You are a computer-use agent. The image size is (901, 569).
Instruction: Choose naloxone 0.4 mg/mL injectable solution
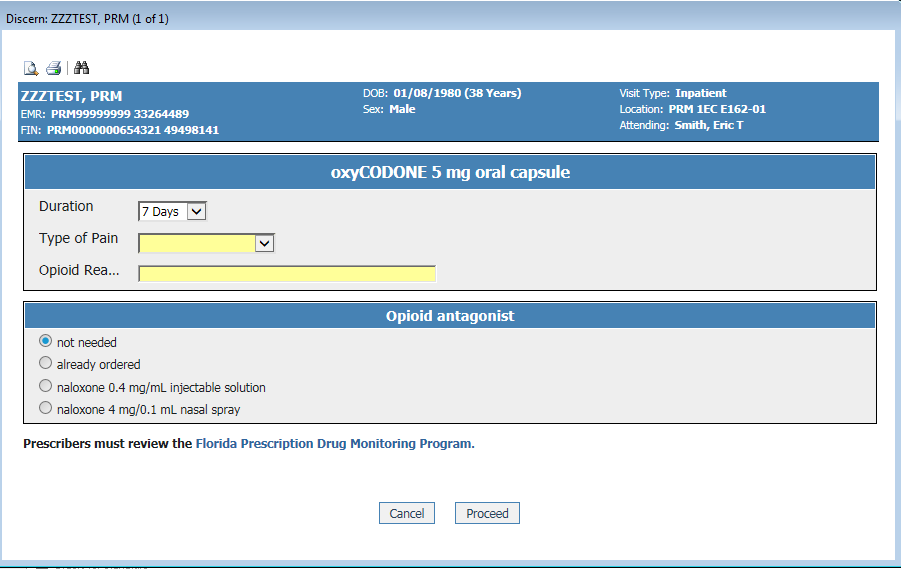tap(45, 386)
